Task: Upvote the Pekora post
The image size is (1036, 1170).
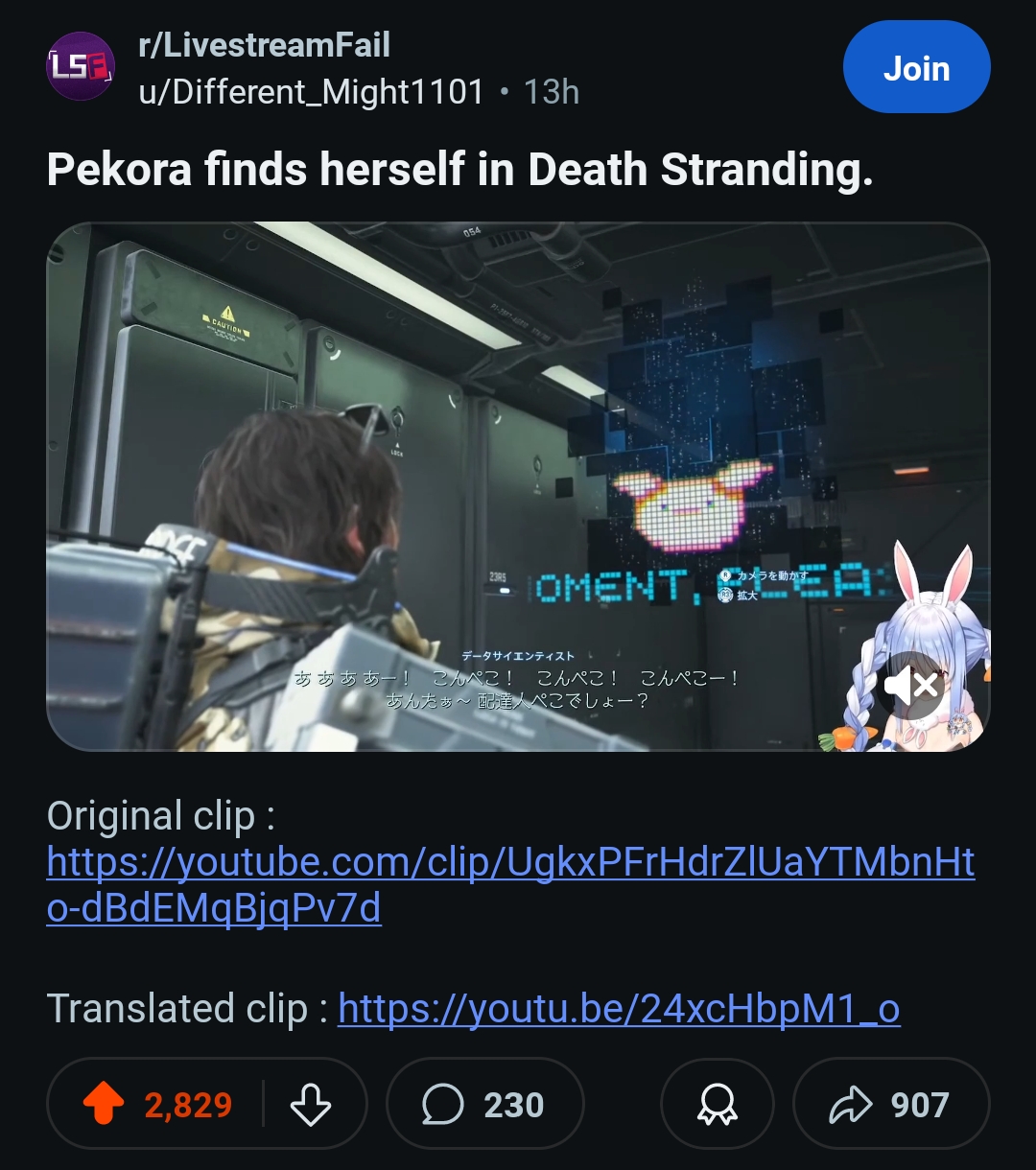Action: [x=105, y=1105]
